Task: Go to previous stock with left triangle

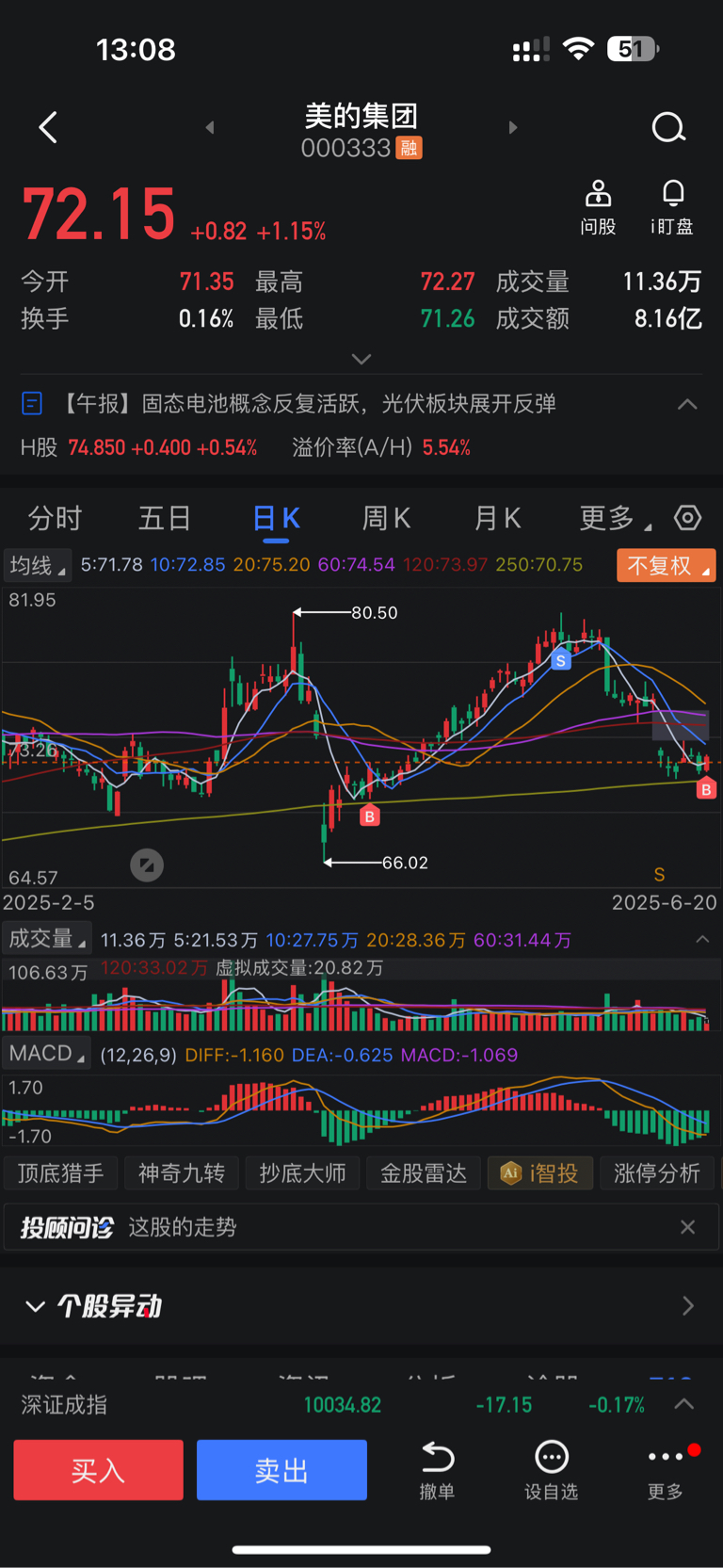Action: pos(210,127)
